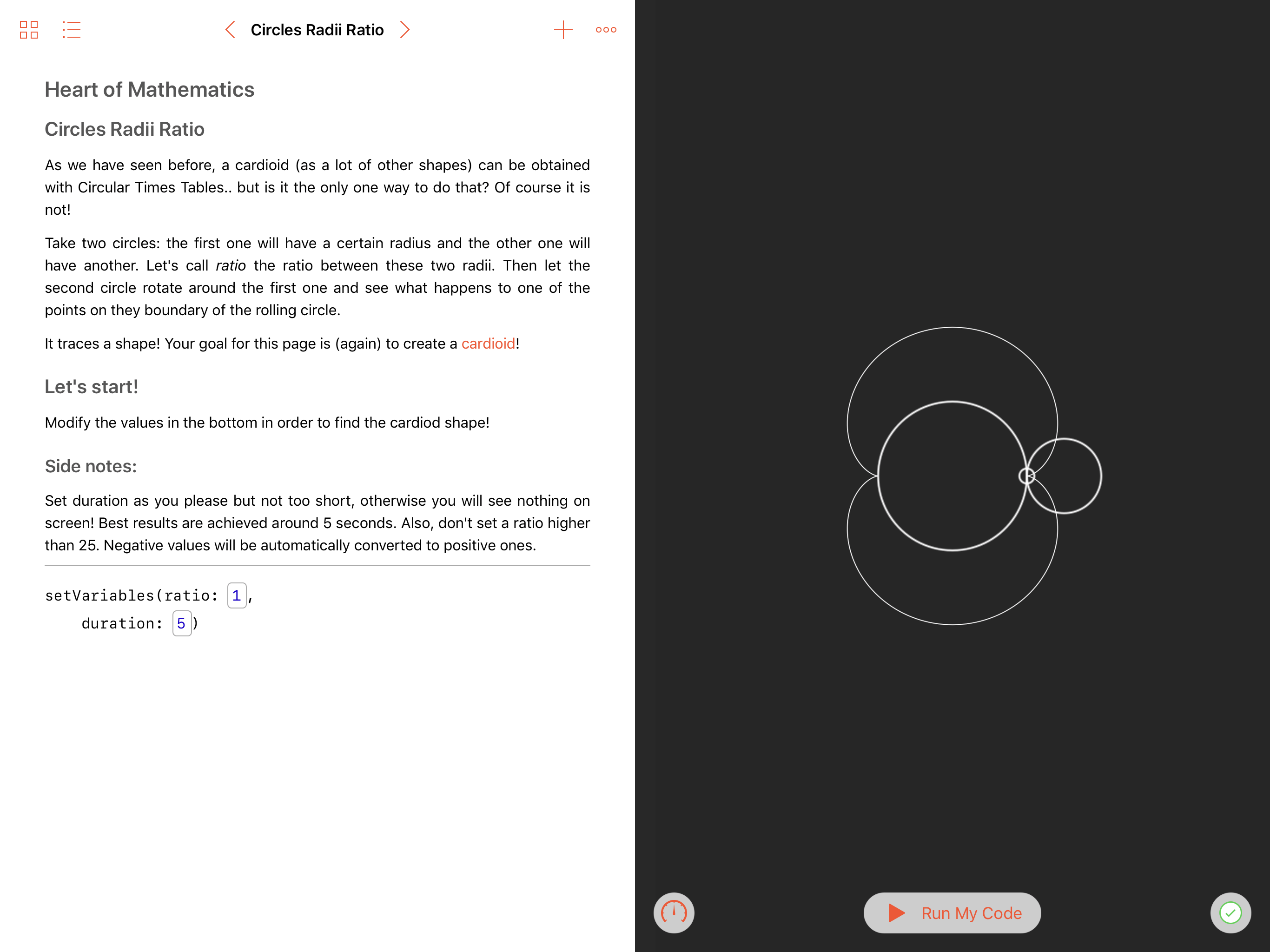Screen dimensions: 1270x952
Task: Tap the small tracing point on the circle
Action: (1026, 476)
